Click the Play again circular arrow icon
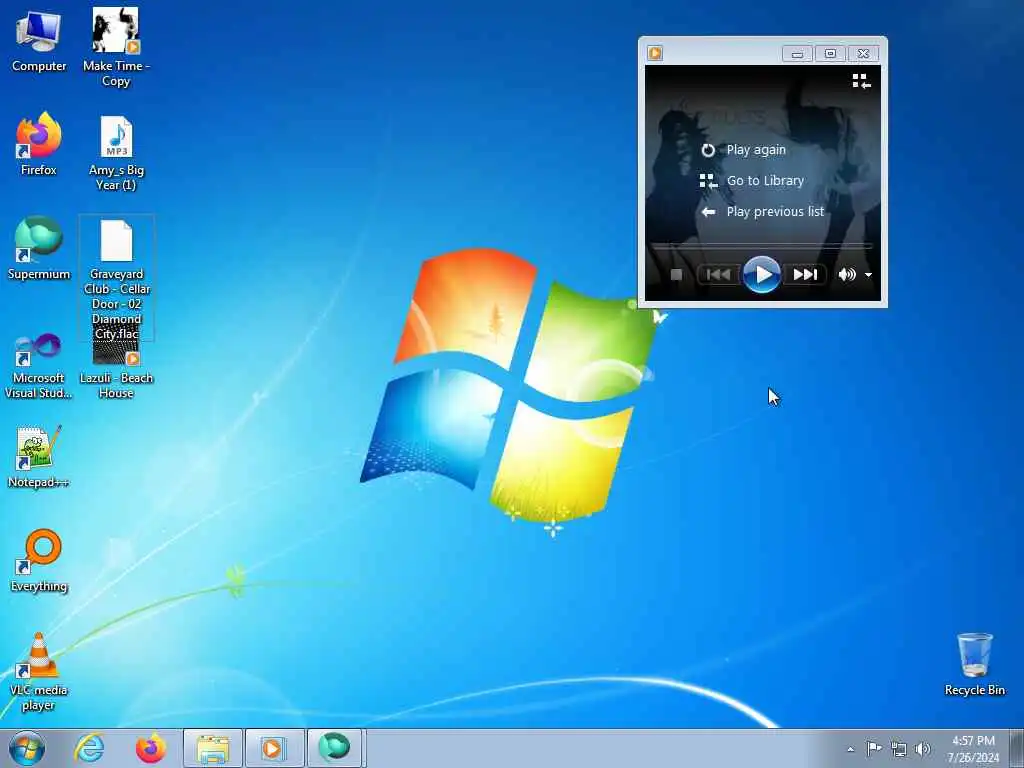Screen dimensions: 1024x768 point(708,150)
